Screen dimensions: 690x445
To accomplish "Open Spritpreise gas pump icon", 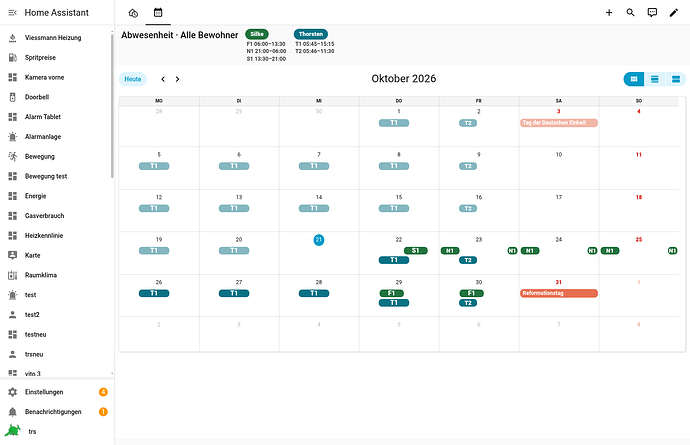I will coord(13,58).
